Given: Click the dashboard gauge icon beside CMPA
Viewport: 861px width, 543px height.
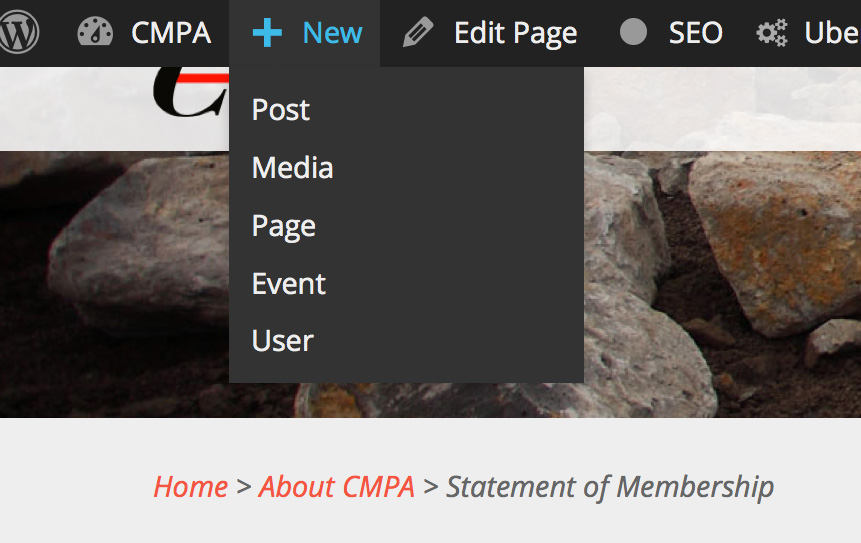Looking at the screenshot, I should (x=96, y=33).
